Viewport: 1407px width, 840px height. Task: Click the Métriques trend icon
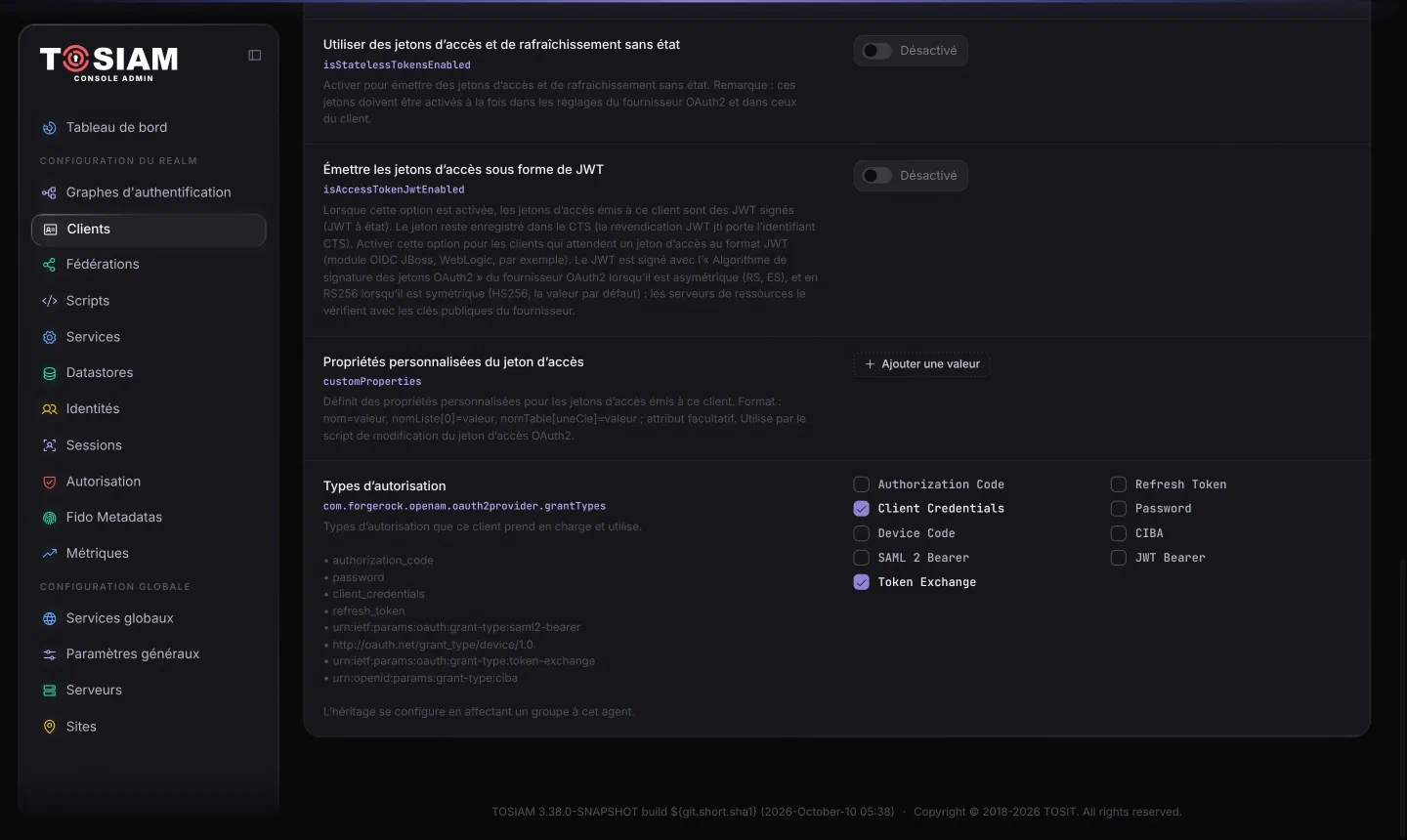tap(50, 554)
